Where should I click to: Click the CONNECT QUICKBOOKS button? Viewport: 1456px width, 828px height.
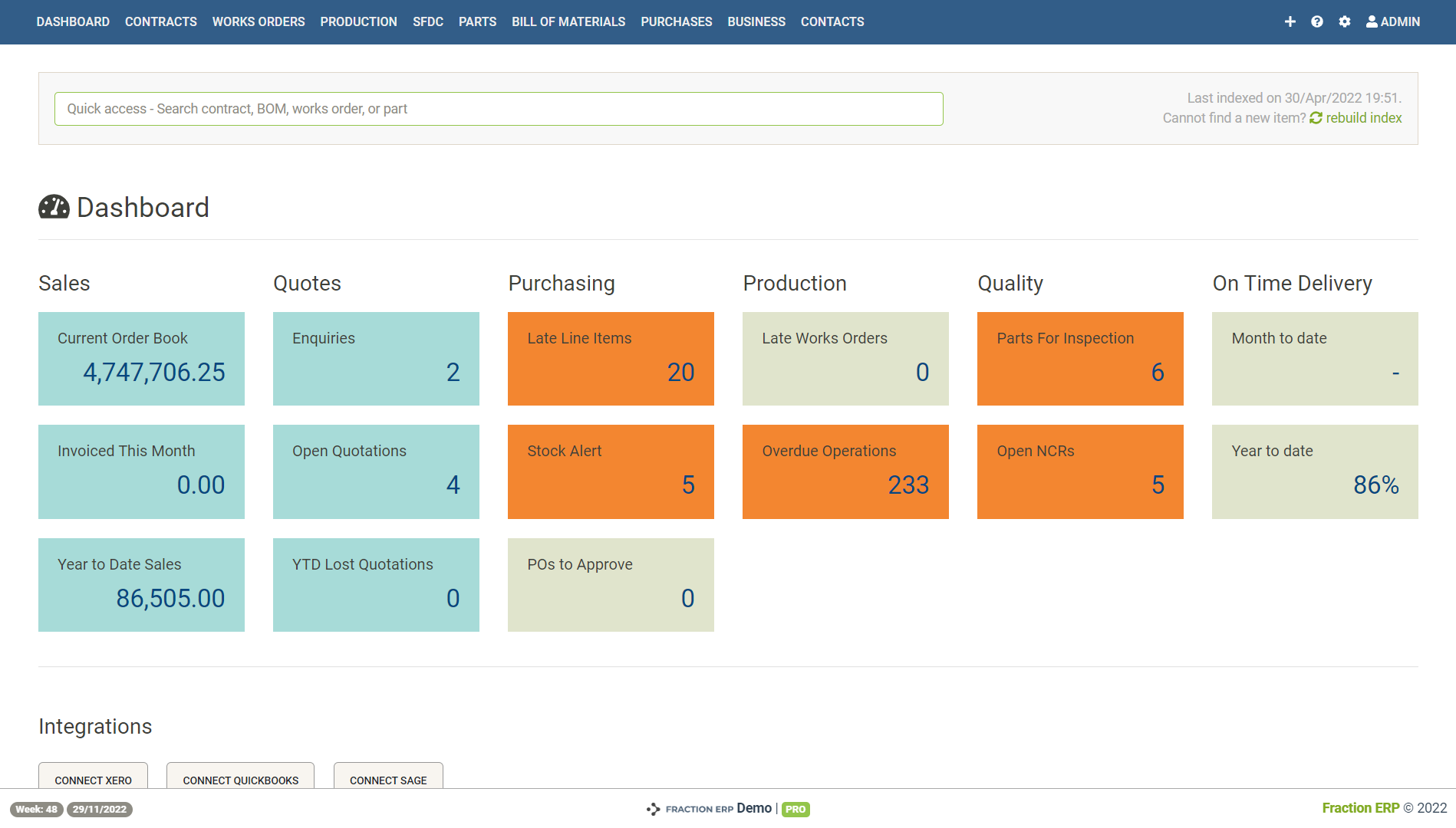(240, 780)
